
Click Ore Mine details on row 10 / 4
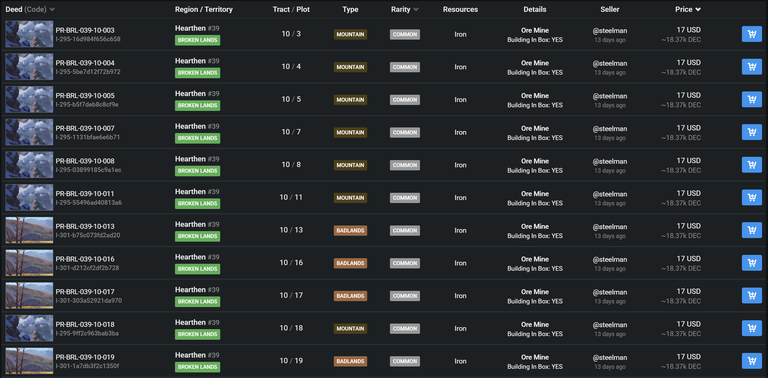(x=535, y=63)
